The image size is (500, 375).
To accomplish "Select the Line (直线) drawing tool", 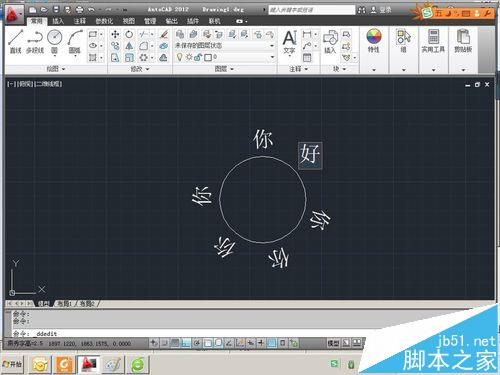I will 16,41.
